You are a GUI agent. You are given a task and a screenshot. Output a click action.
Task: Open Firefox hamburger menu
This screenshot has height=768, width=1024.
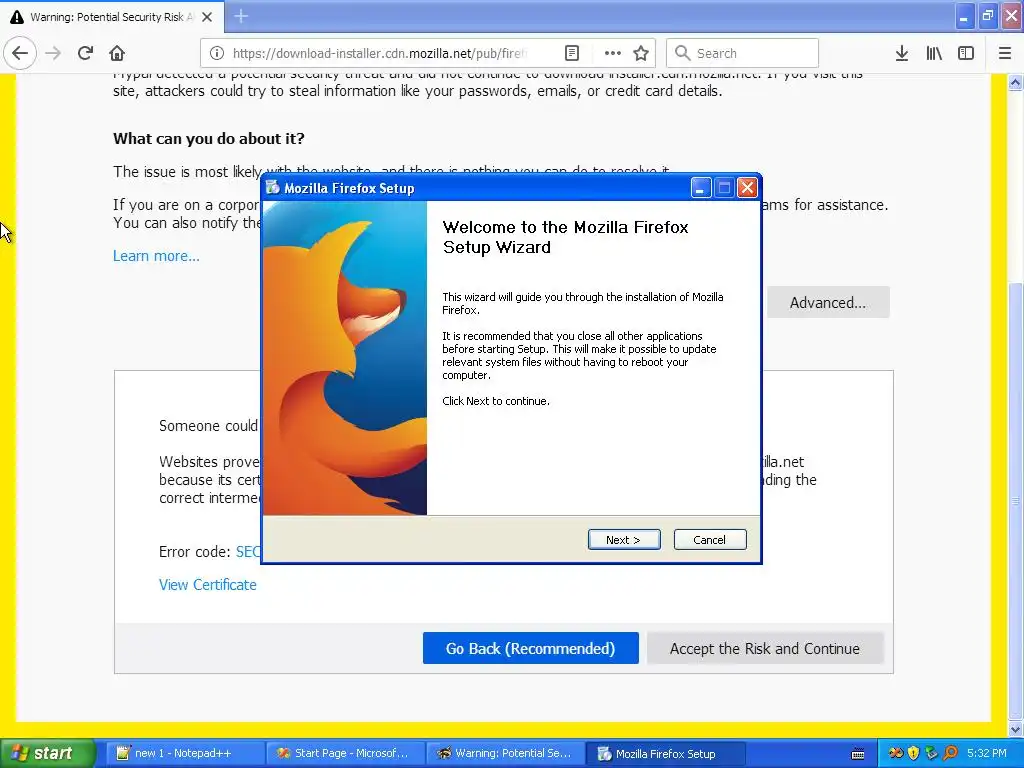(x=1005, y=53)
